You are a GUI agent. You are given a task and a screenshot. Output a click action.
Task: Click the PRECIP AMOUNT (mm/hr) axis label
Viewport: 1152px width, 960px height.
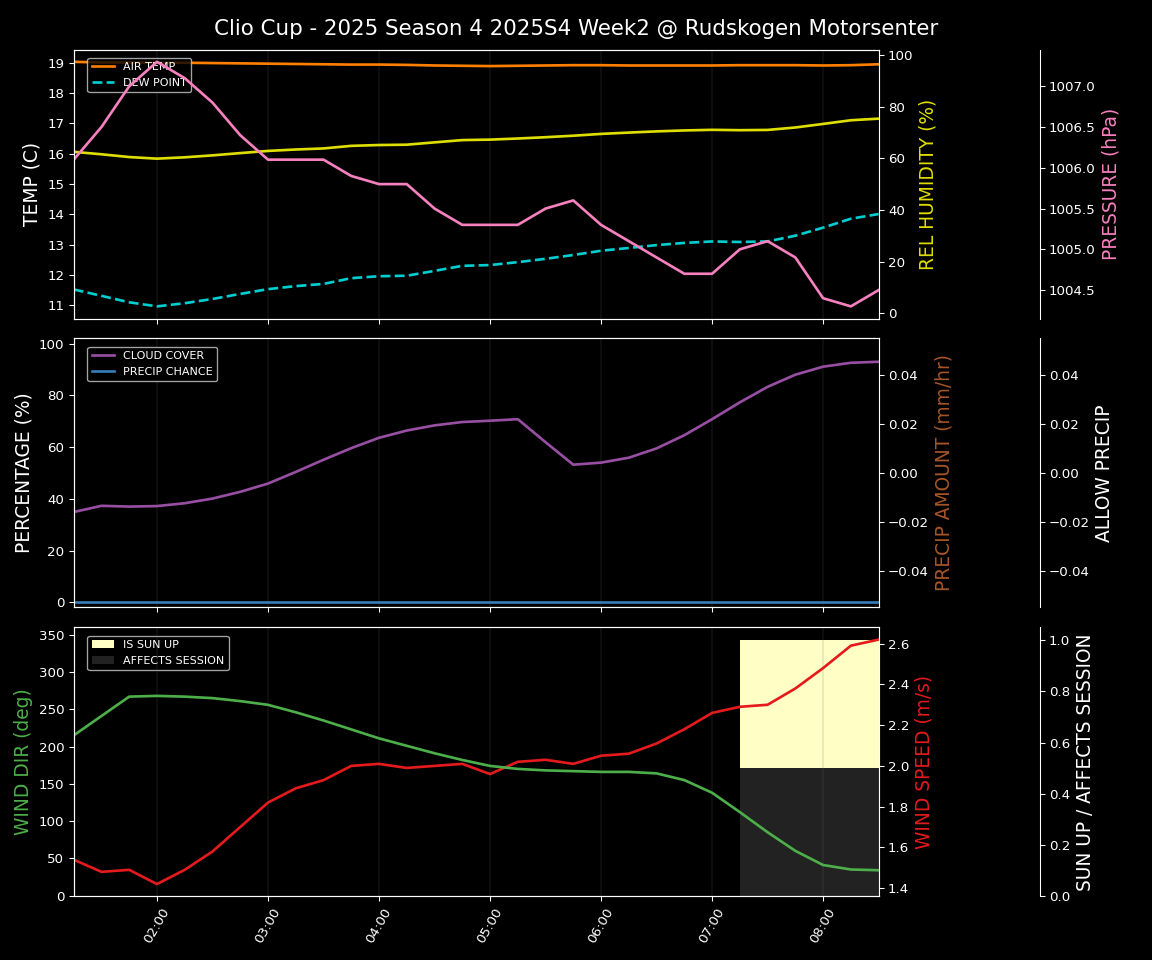(943, 472)
